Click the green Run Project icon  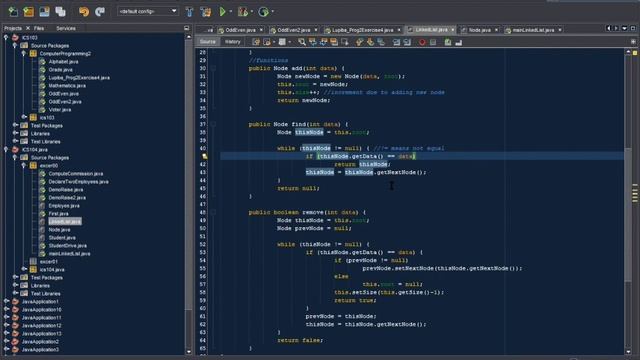click(x=222, y=11)
